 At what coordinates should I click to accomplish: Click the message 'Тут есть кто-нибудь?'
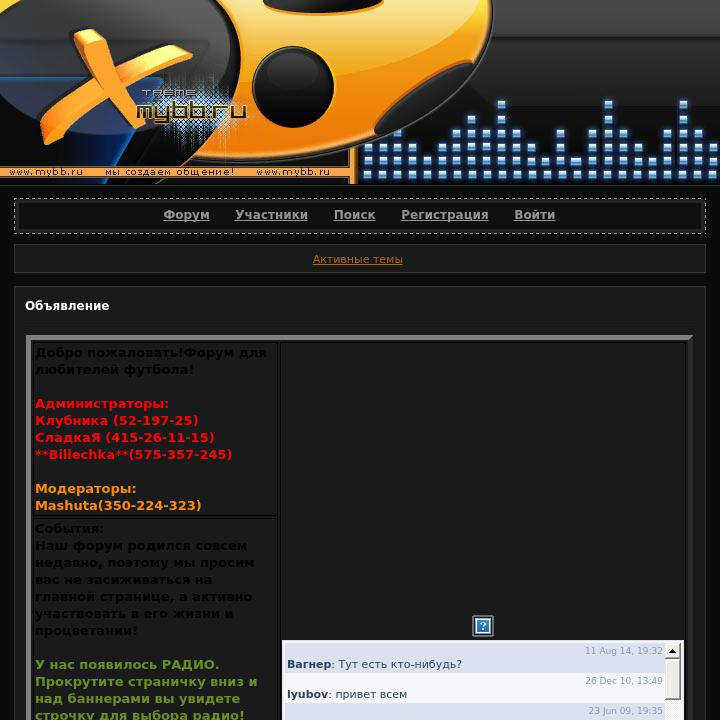point(400,664)
